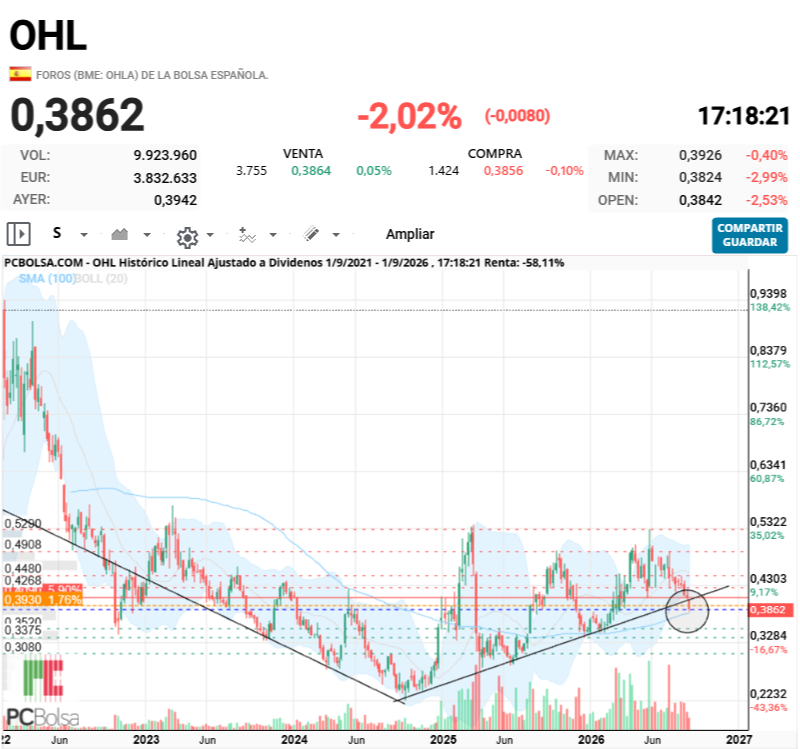Click the COMPARTIR GUARDAR button
Image resolution: width=800 pixels, height=749 pixels.
pos(749,235)
